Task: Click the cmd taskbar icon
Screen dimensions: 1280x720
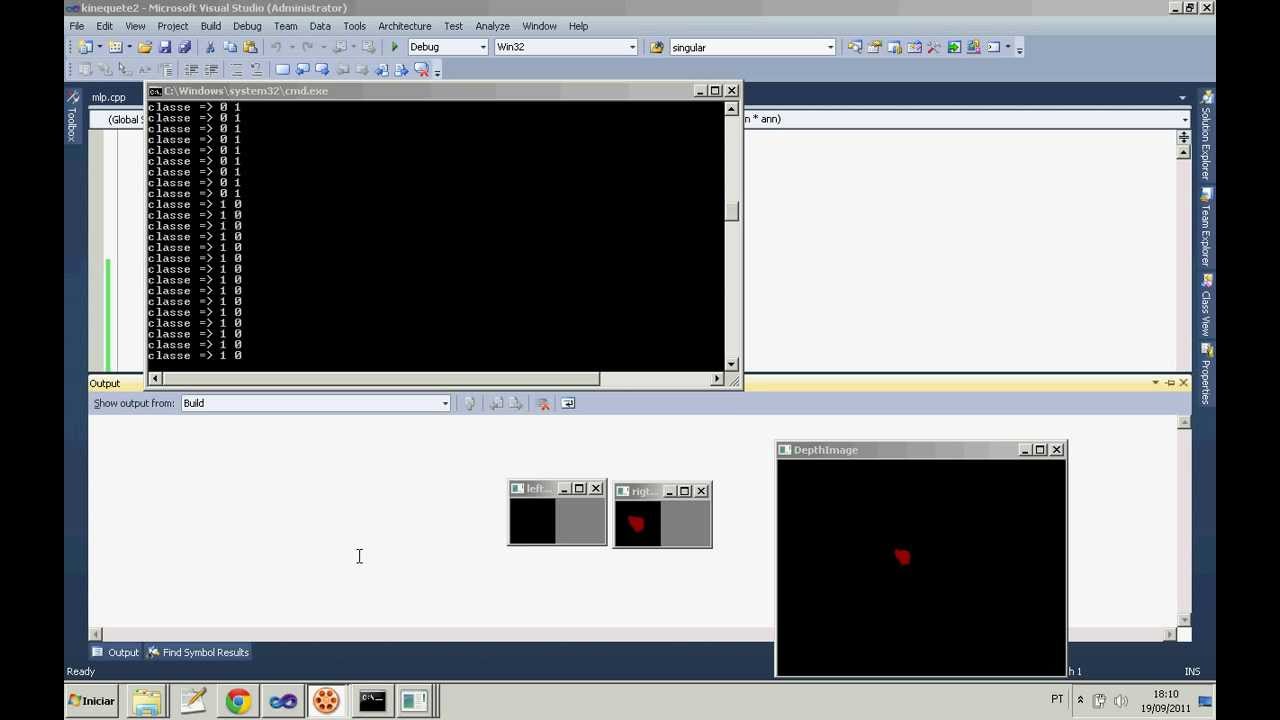Action: click(x=371, y=701)
